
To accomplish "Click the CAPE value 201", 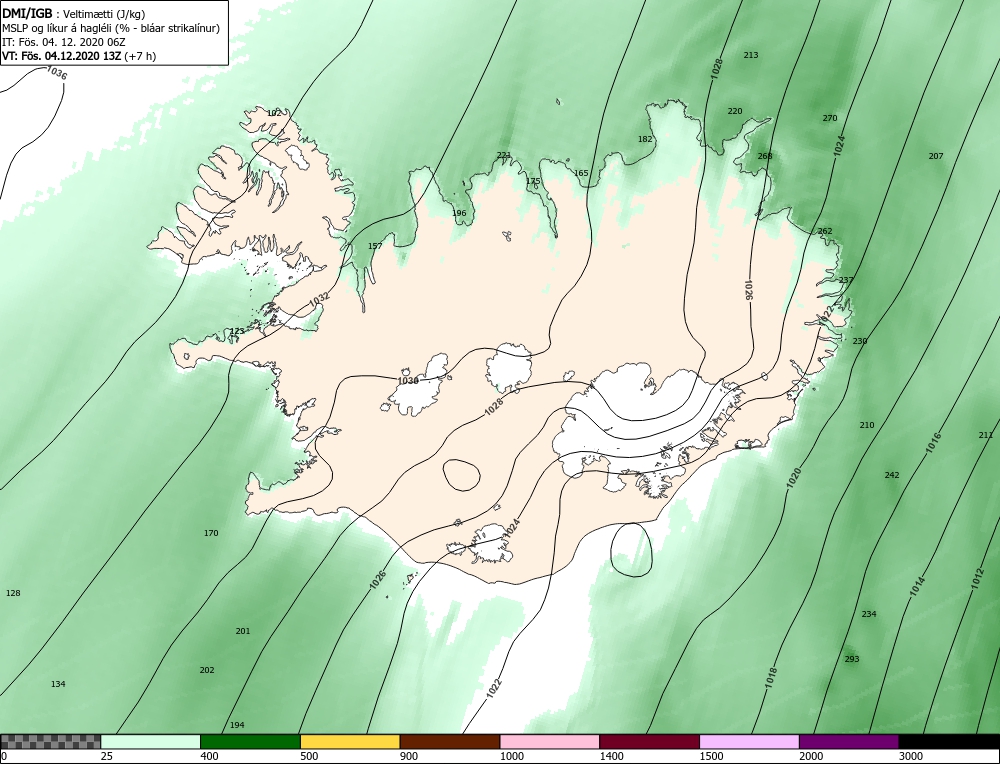I will (x=242, y=631).
